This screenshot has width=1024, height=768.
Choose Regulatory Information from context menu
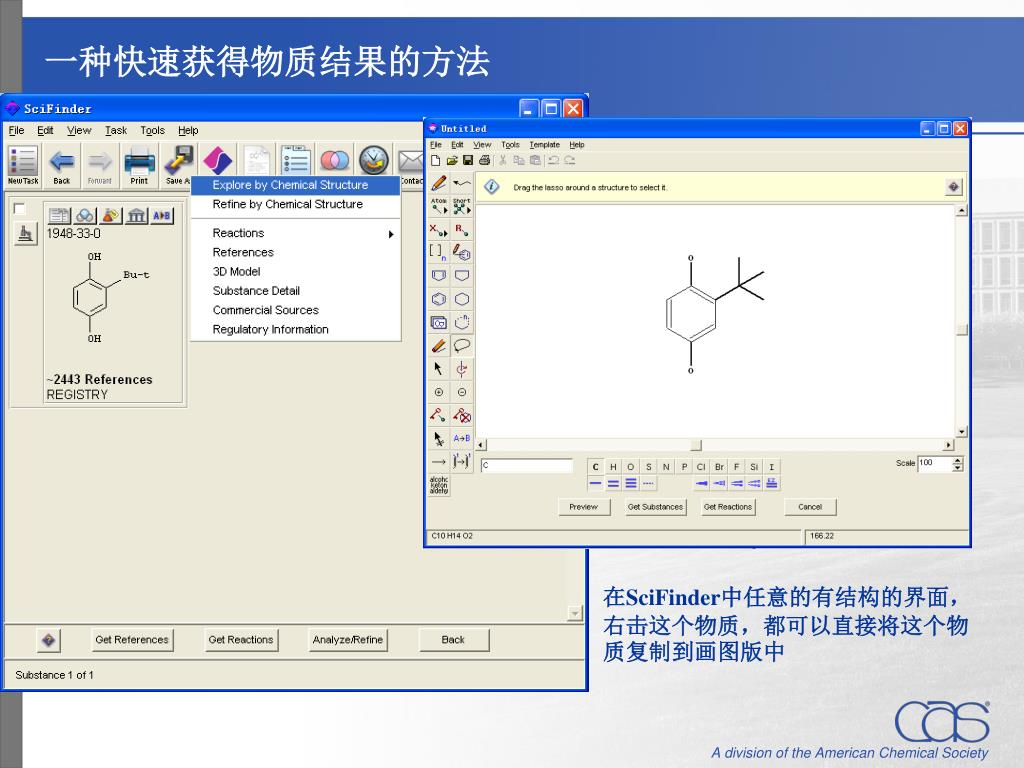coord(295,330)
